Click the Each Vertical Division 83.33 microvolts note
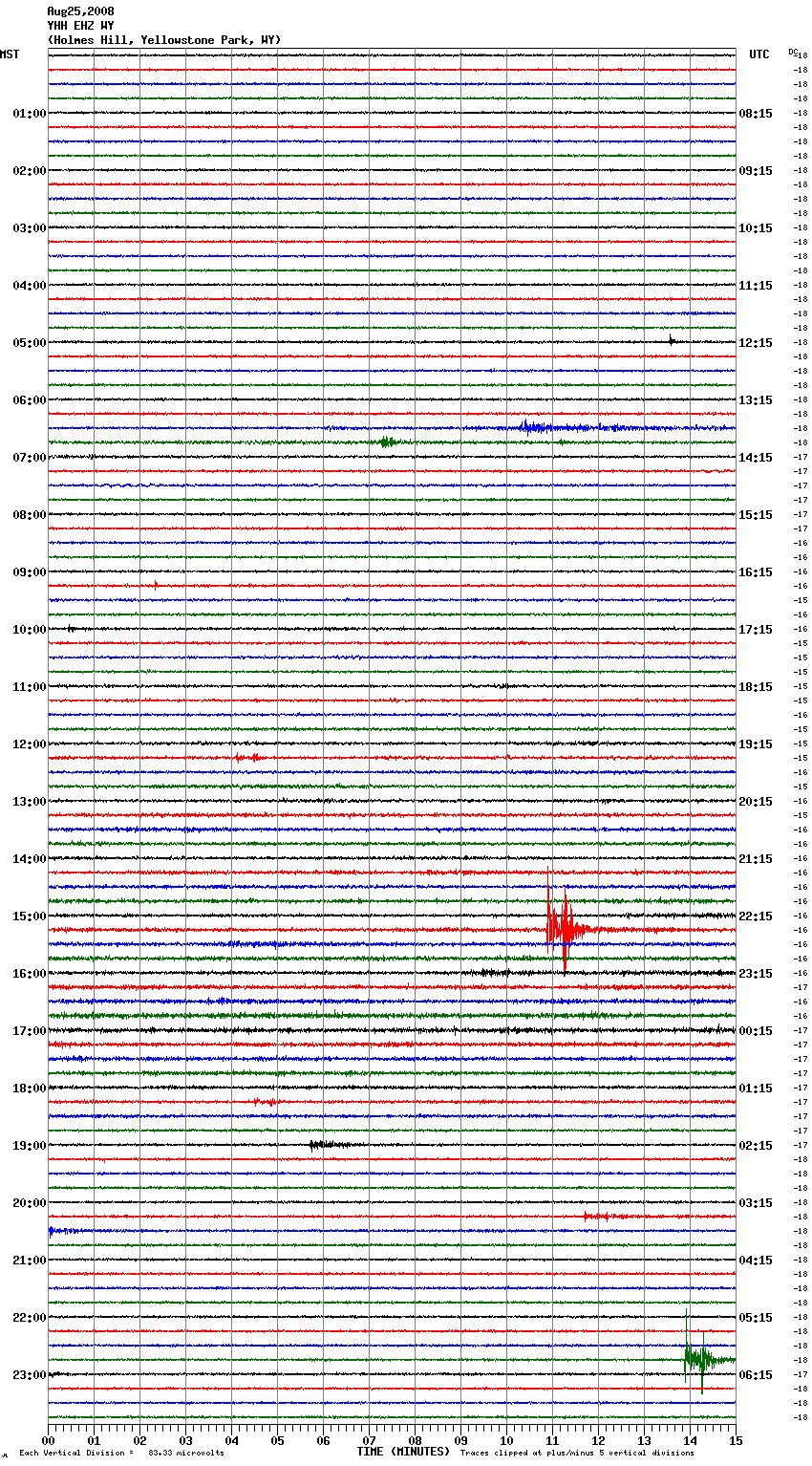The image size is (812, 1466). point(122,1454)
